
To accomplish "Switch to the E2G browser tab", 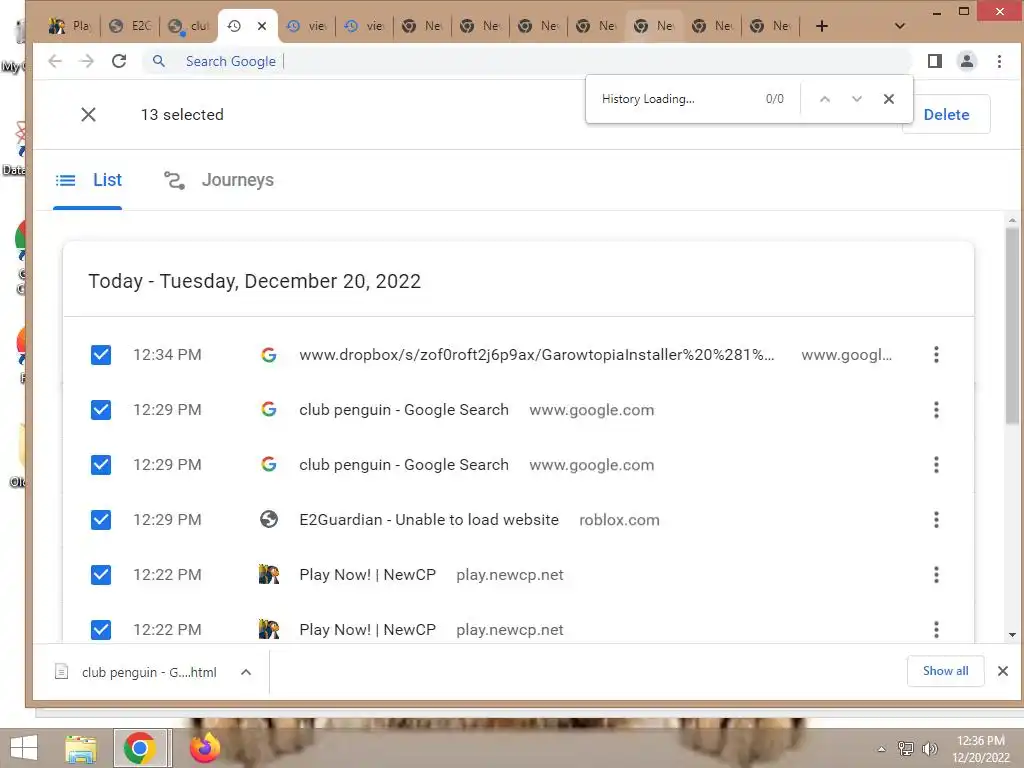I will pos(131,26).
